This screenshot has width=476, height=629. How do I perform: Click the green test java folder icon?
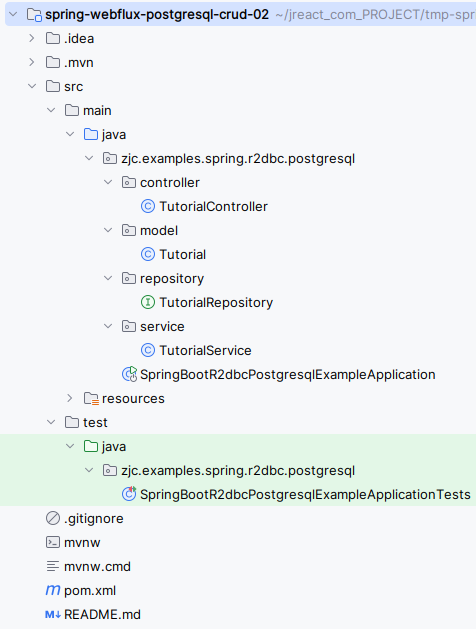(91, 446)
